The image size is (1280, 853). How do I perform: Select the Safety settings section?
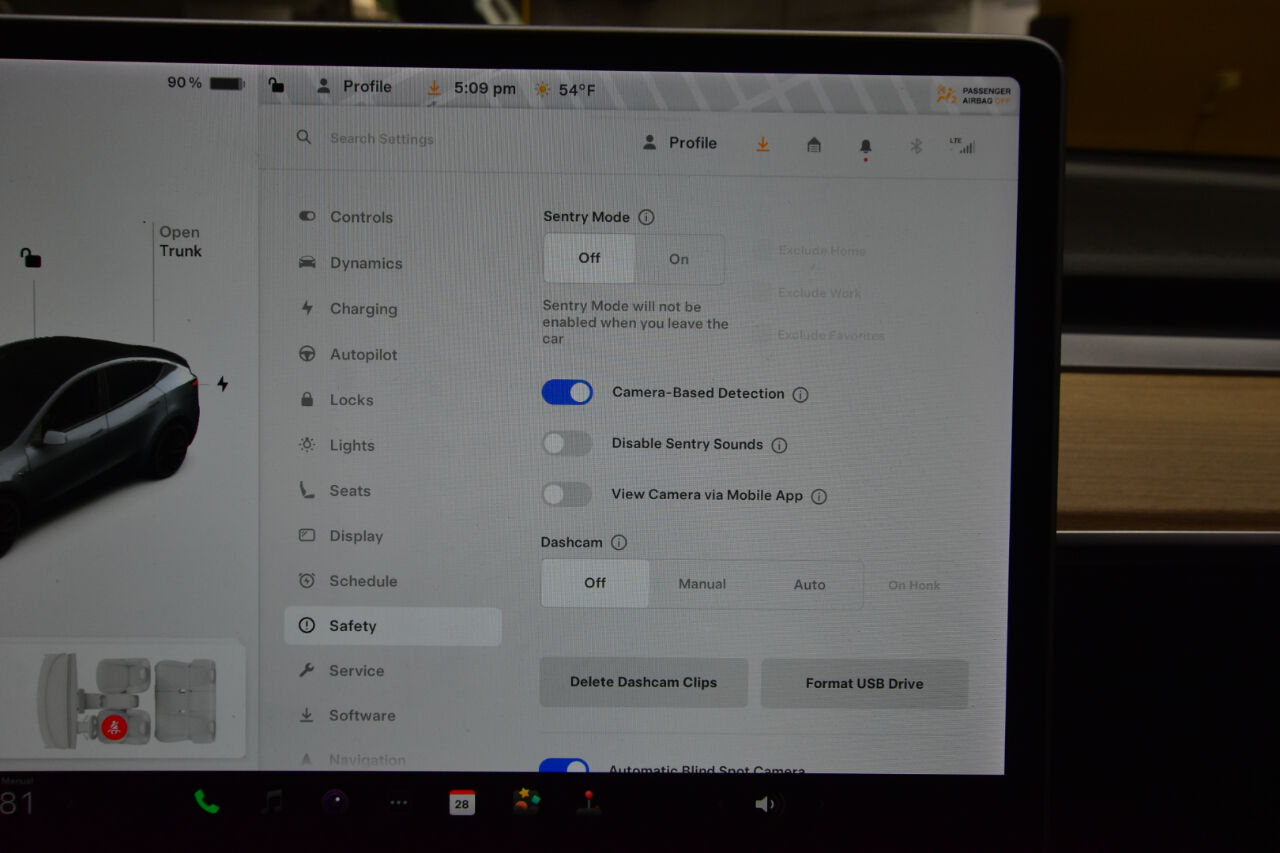393,626
